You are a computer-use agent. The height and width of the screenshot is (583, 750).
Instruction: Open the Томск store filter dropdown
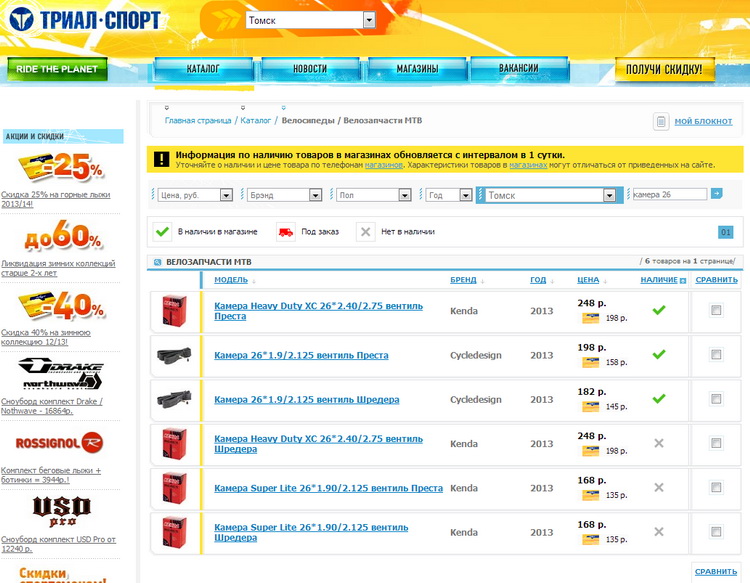coord(550,195)
